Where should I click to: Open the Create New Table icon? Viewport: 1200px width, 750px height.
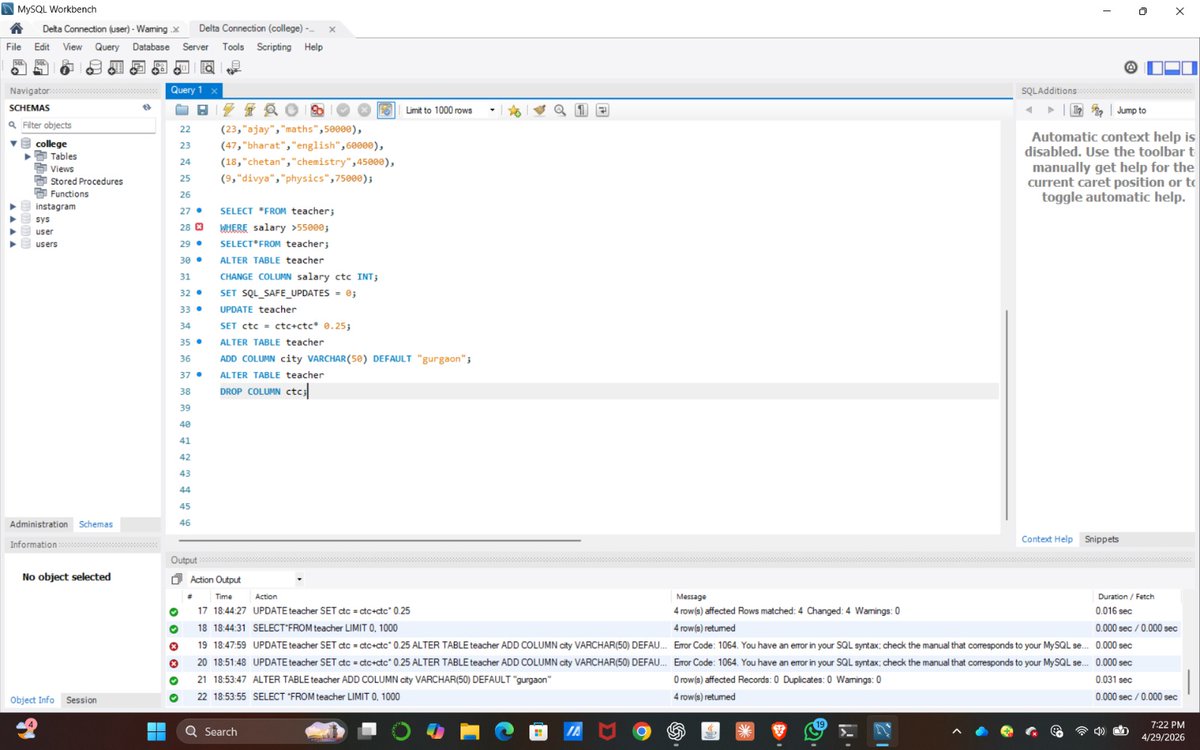[115, 67]
